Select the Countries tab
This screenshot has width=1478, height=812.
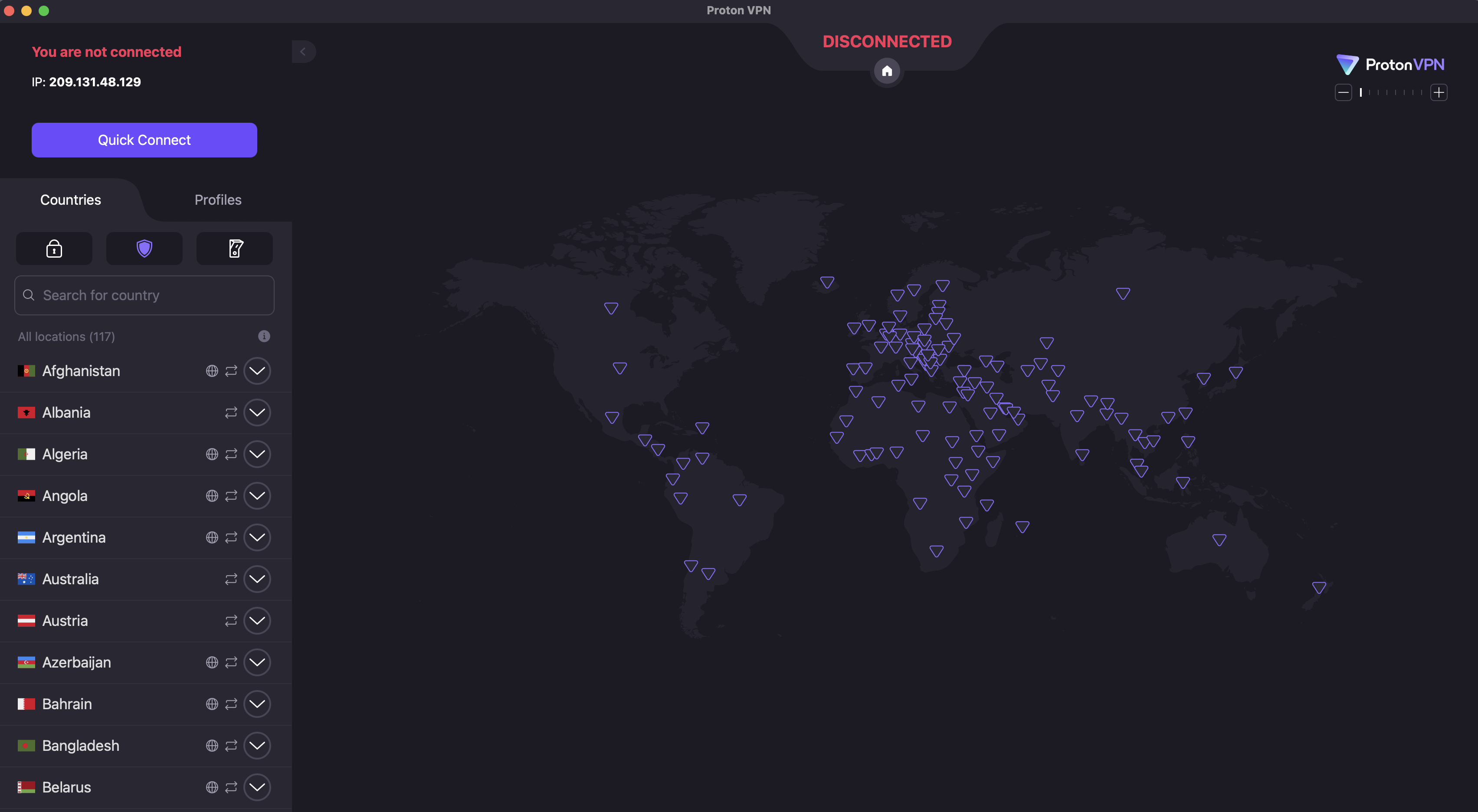click(x=70, y=200)
